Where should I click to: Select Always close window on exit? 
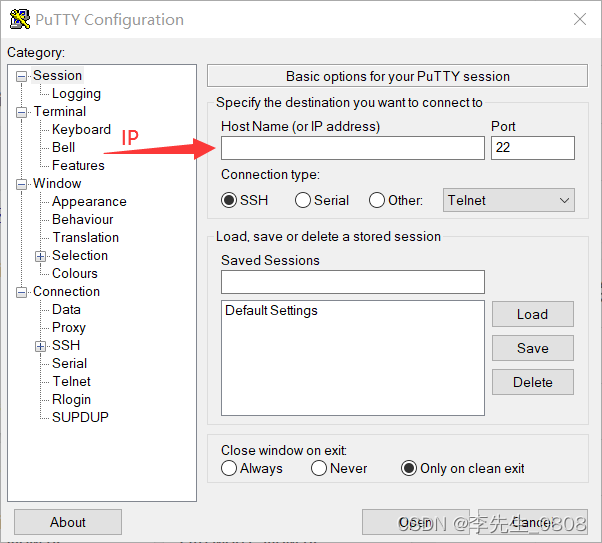click(230, 468)
